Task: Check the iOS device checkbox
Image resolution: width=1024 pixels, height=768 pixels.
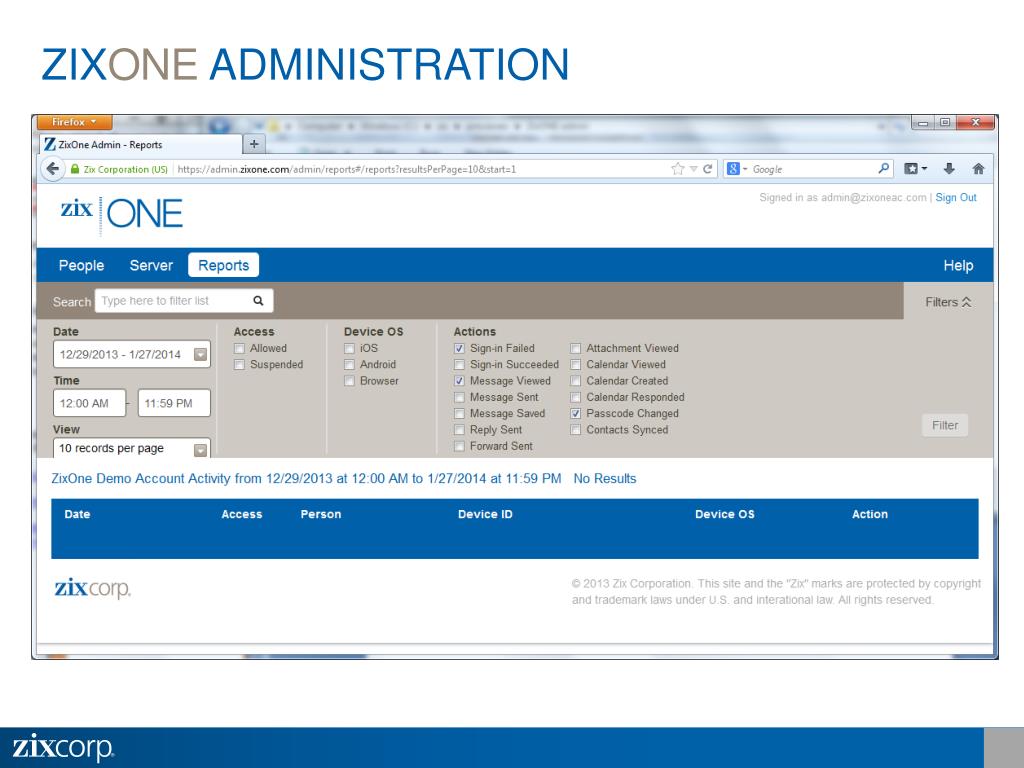Action: tap(349, 349)
